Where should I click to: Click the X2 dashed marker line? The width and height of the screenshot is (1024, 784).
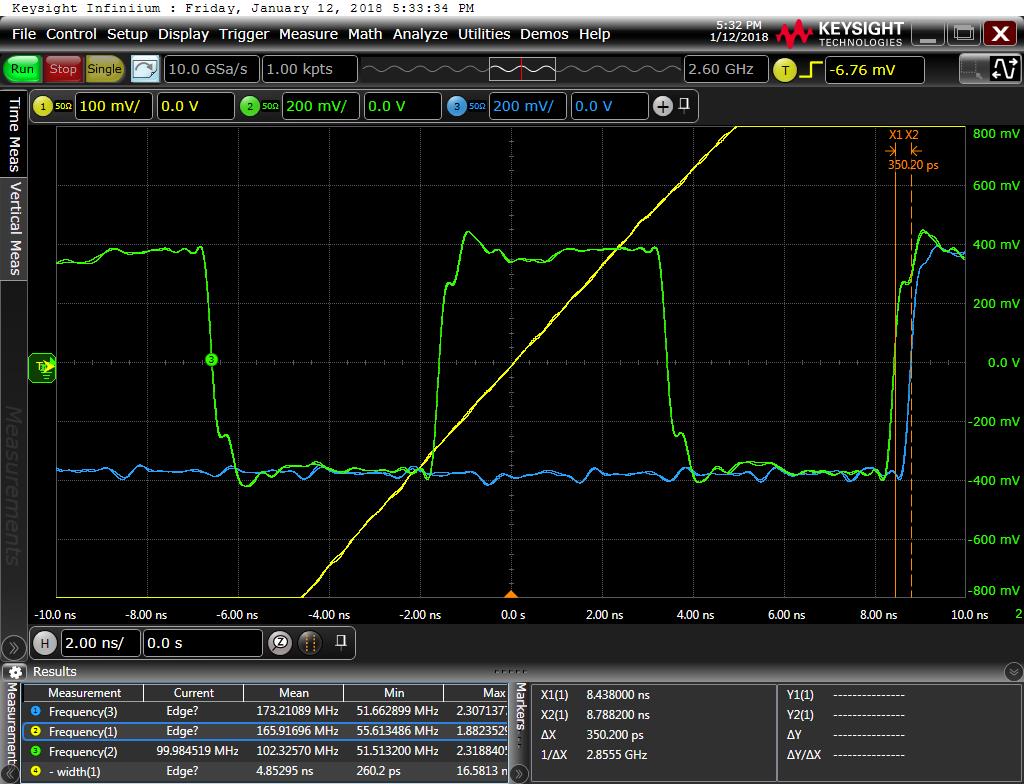coord(912,366)
